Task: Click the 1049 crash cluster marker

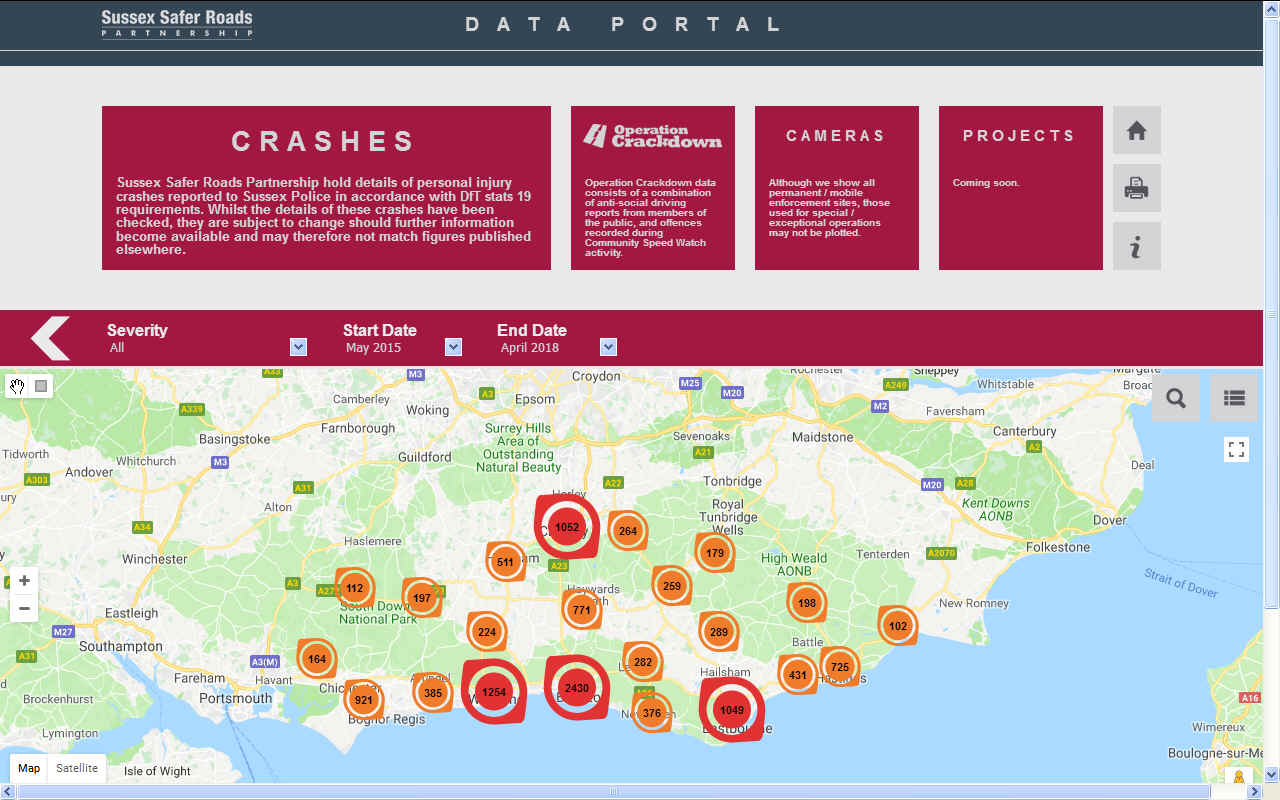Action: point(732,710)
